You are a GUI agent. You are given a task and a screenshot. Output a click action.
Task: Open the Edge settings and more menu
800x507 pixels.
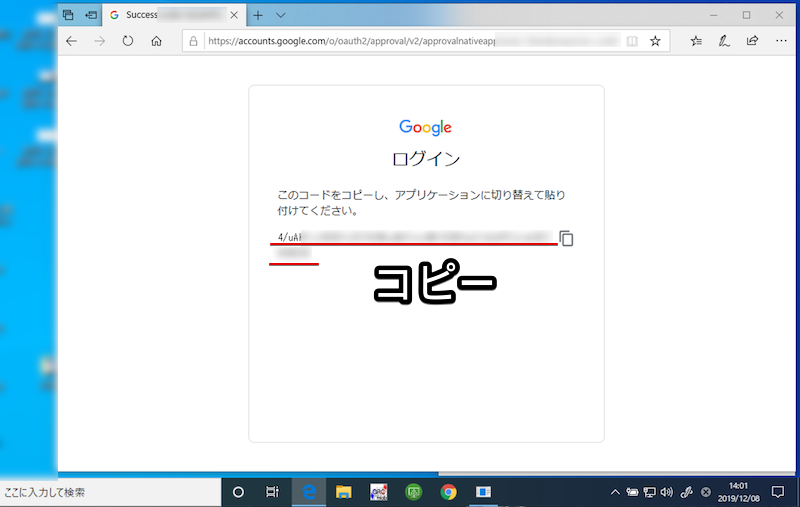[779, 41]
